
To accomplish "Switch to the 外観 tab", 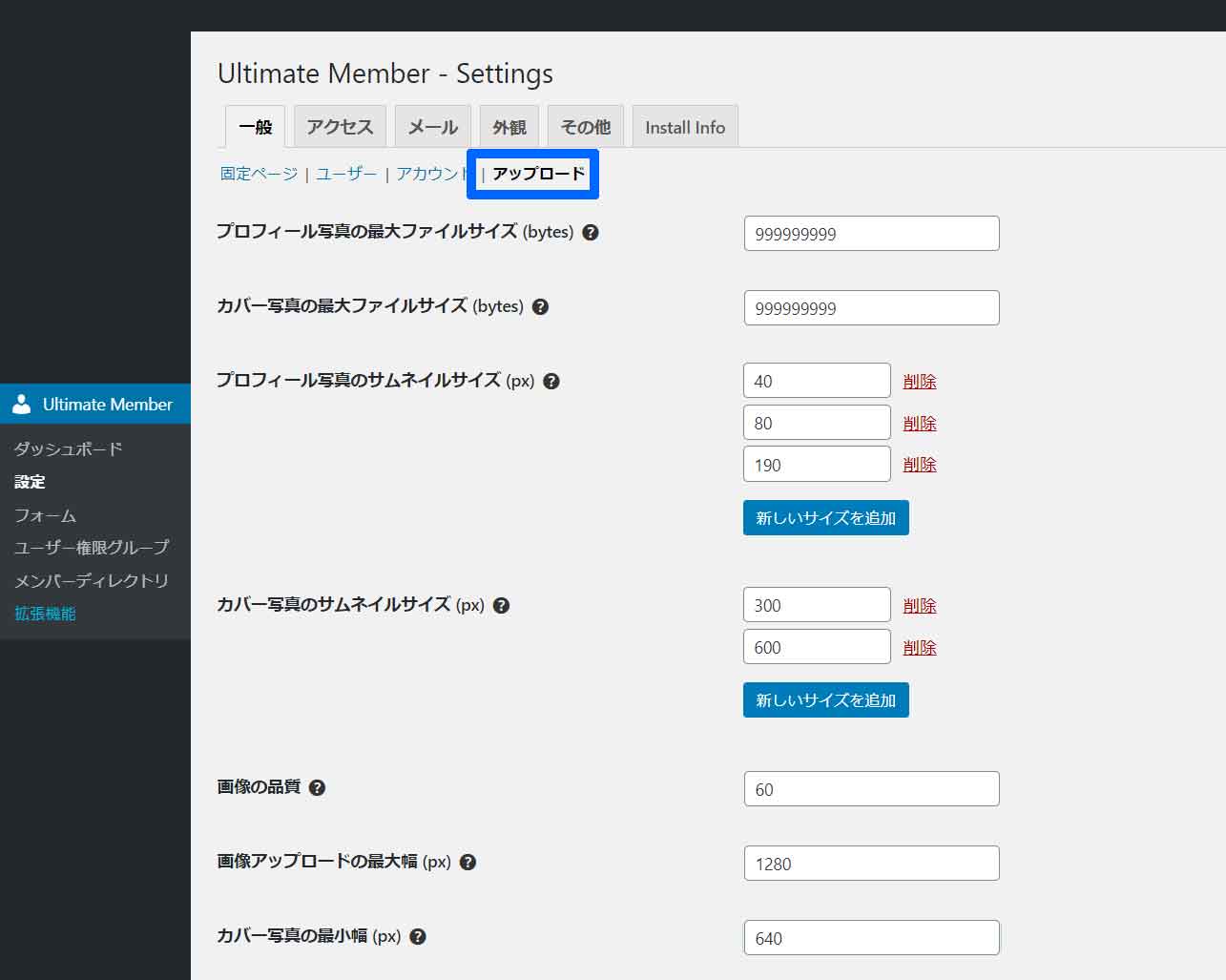I will coord(509,126).
